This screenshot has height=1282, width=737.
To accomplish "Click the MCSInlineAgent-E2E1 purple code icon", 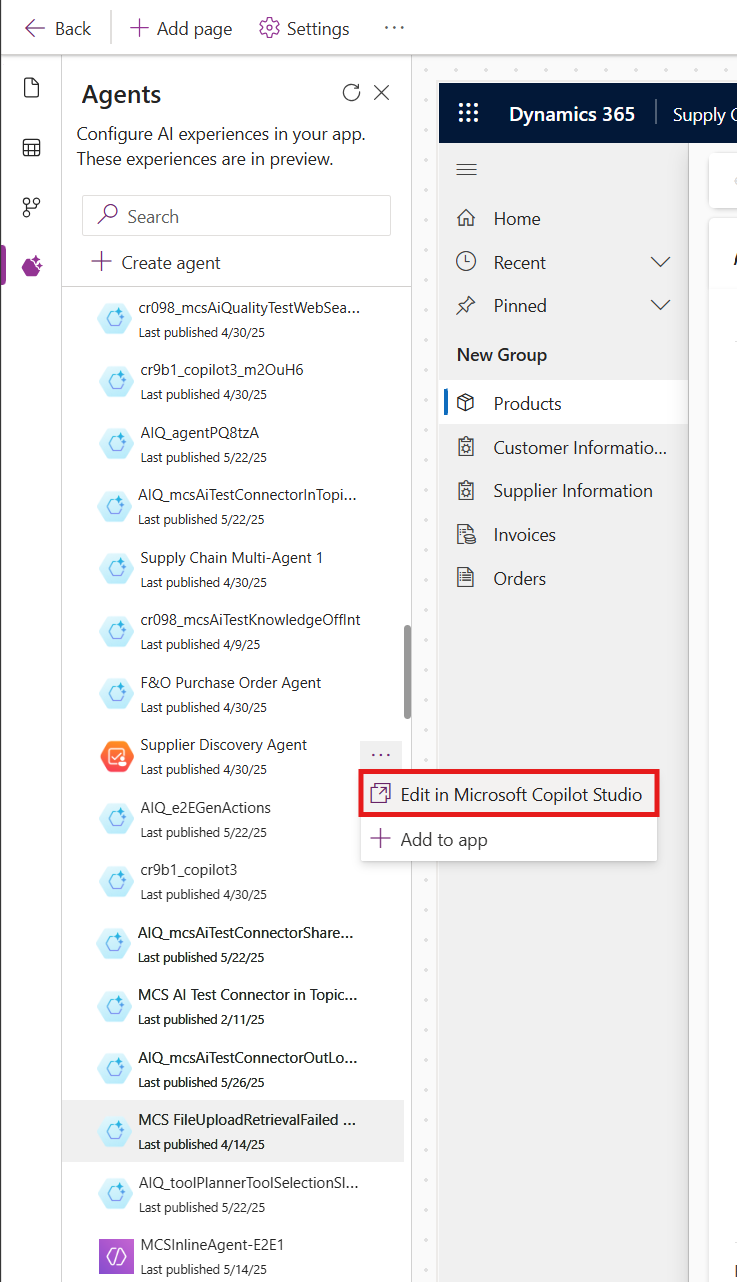I will (116, 1256).
